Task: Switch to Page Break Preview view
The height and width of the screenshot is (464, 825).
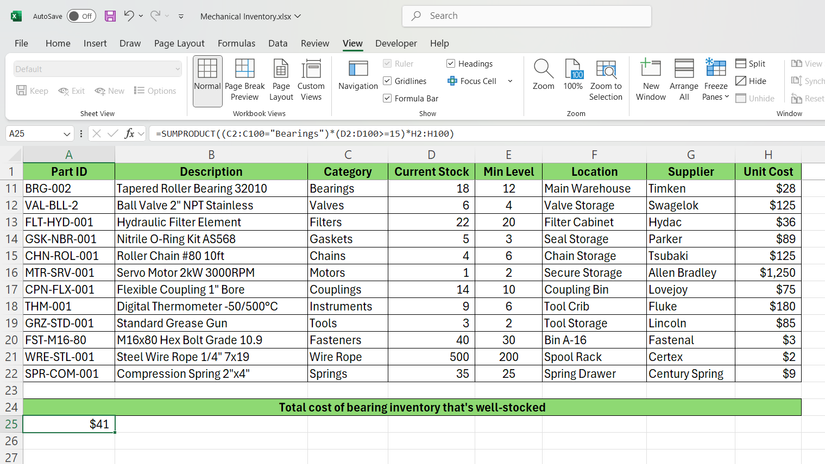Action: 245,80
